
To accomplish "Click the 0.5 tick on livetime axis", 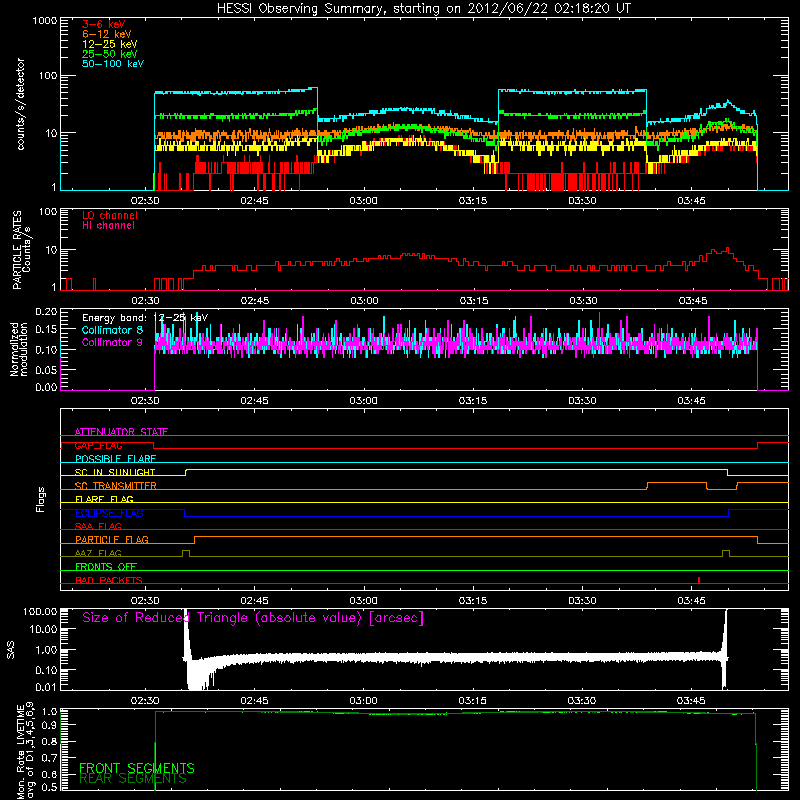I will [x=51, y=787].
